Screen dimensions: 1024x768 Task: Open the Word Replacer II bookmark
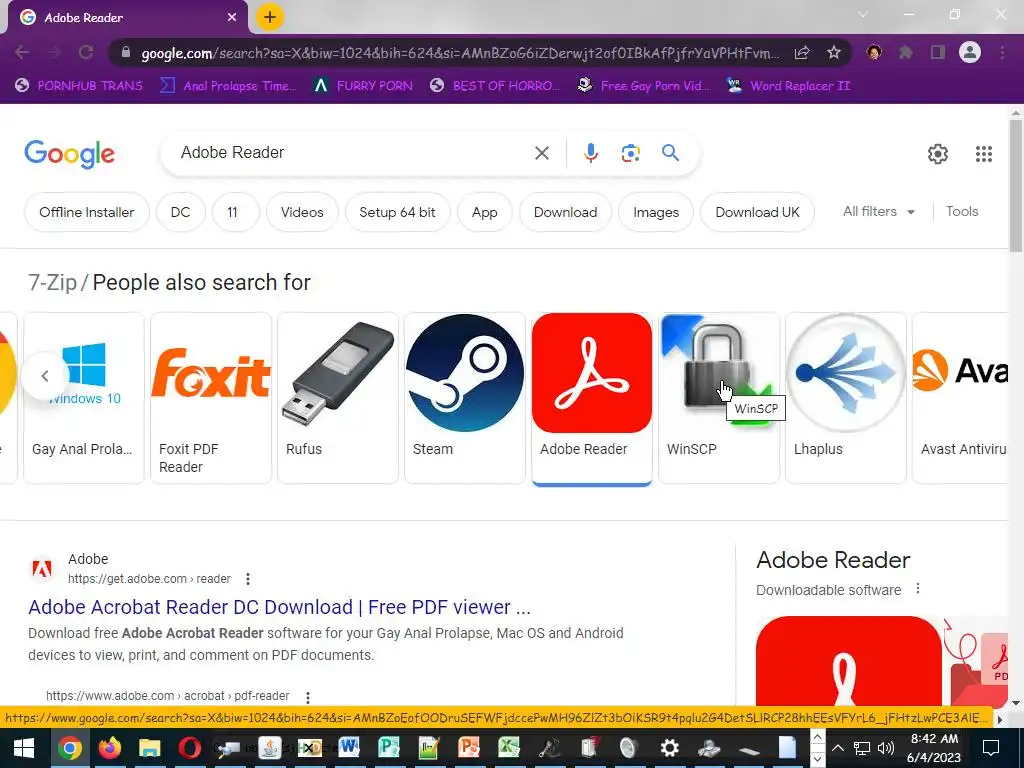(789, 86)
